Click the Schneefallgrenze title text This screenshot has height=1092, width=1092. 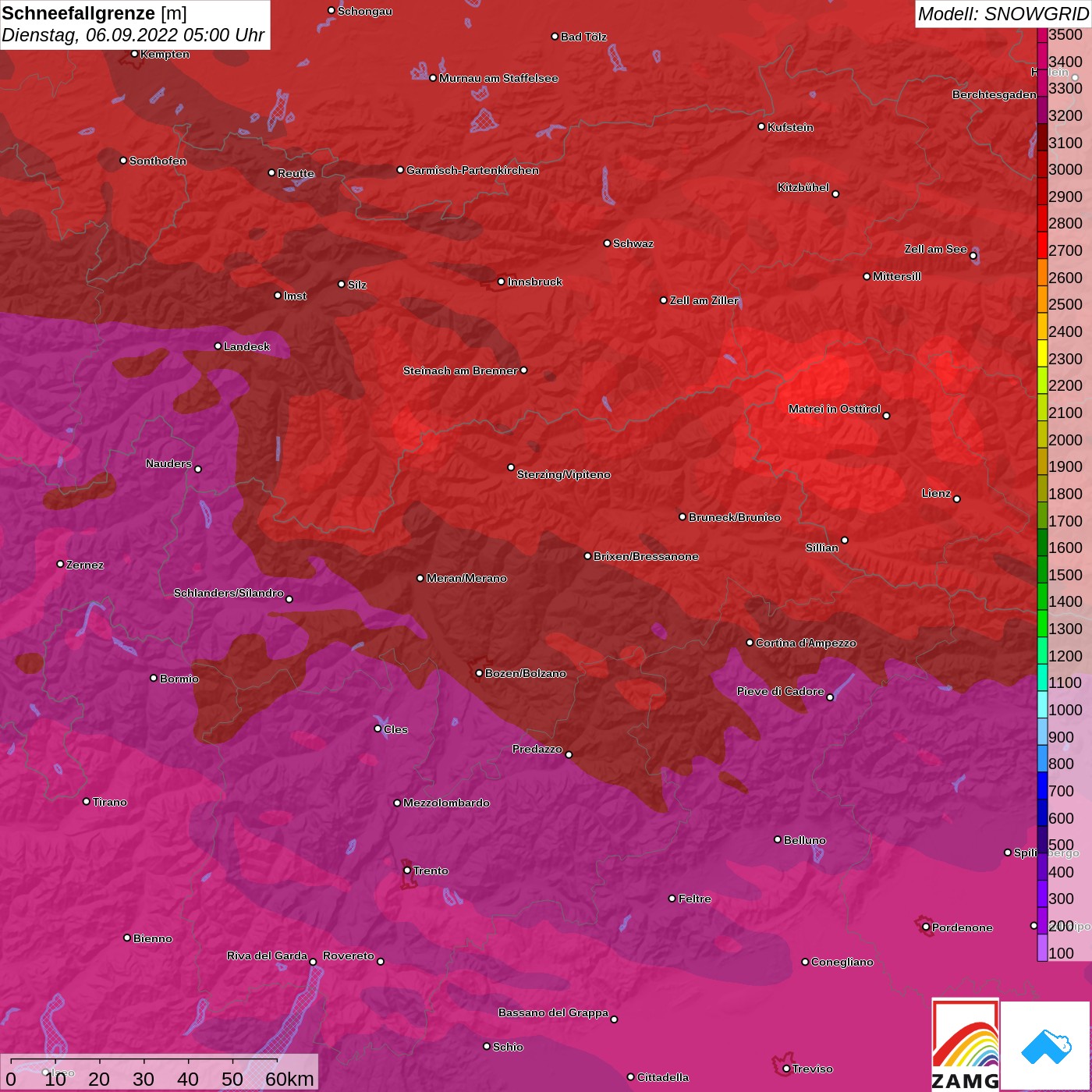(x=79, y=13)
